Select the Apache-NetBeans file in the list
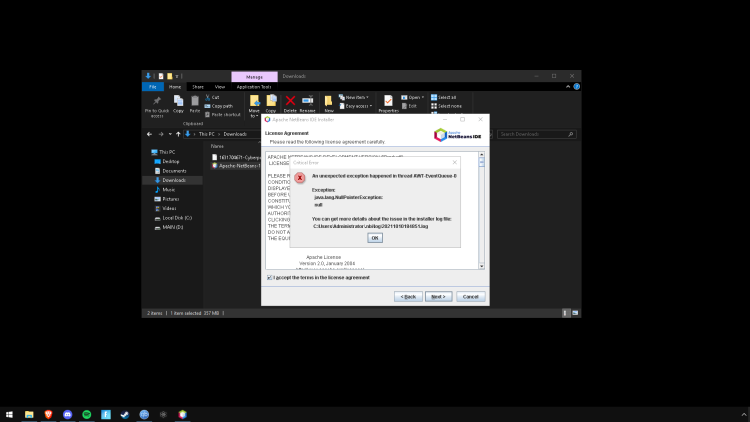Viewport: 750px width, 422px height. point(236,166)
